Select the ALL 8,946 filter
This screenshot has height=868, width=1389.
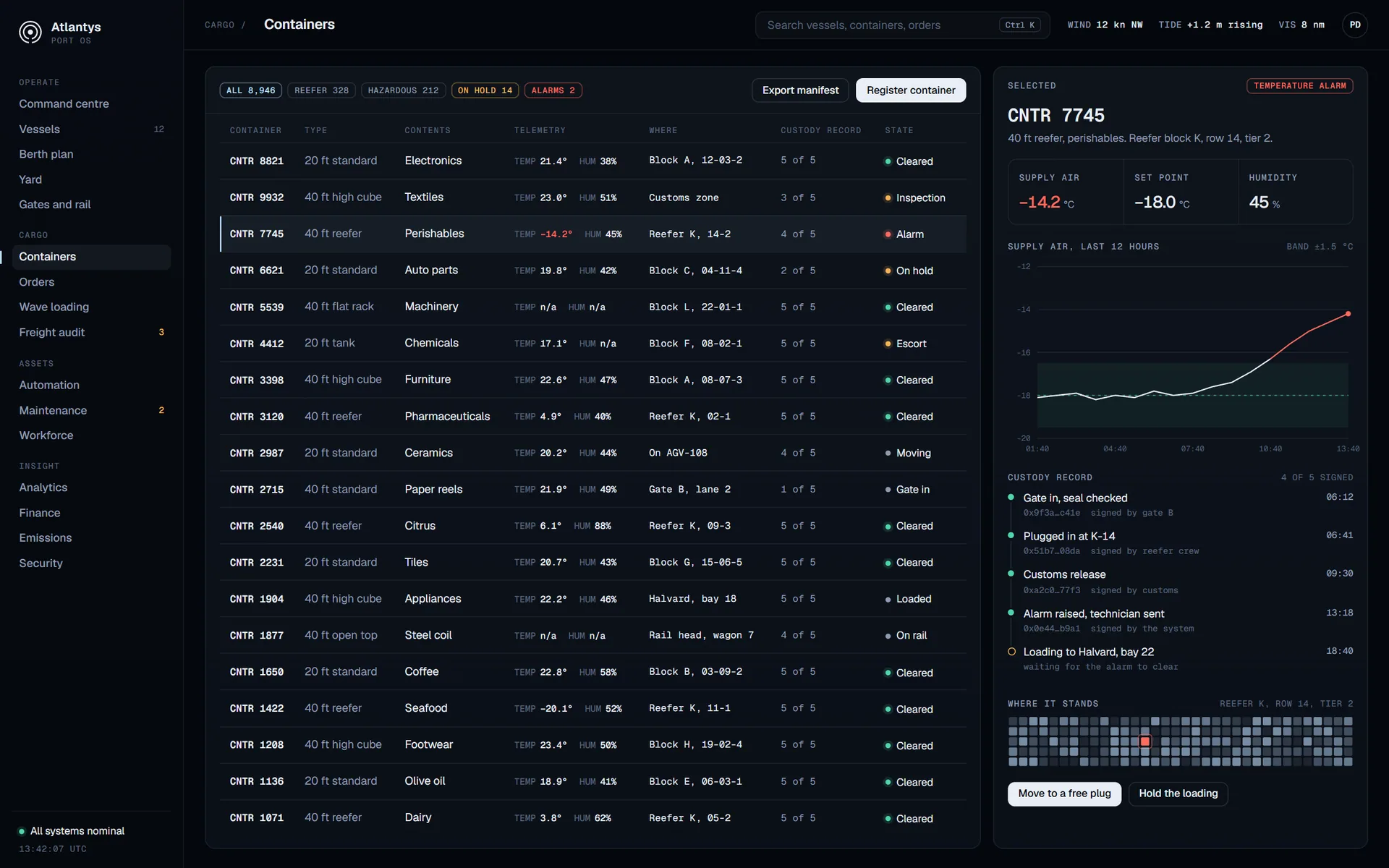point(250,90)
